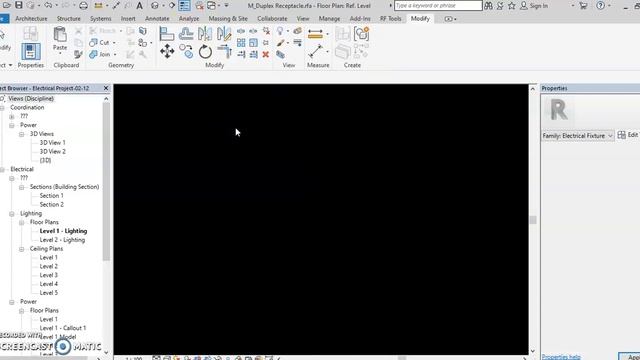The image size is (640, 360).
Task: Open the Customize Quick Access Toolbar dropdown arrow
Action: (227, 6)
